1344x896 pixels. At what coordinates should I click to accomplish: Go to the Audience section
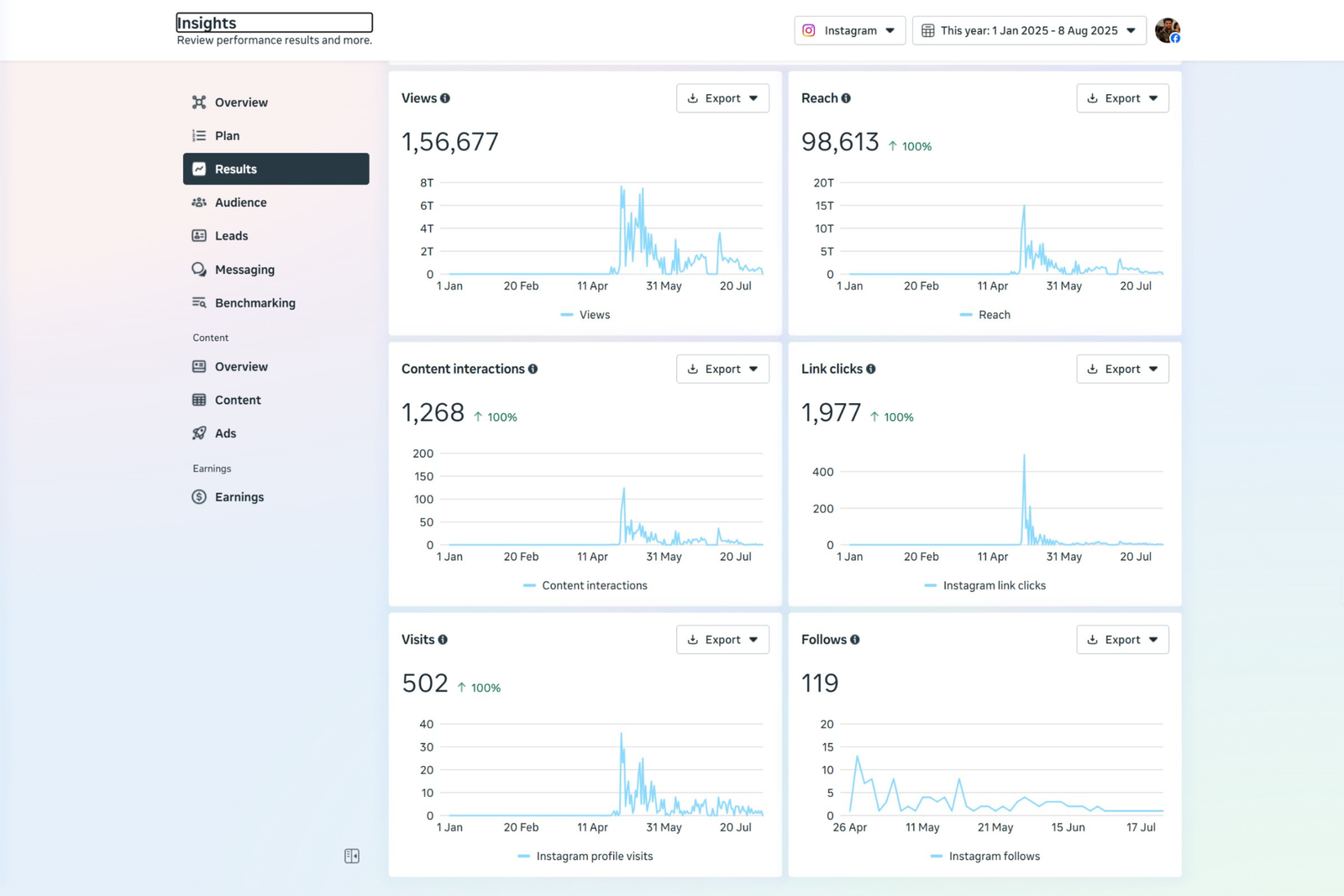[x=240, y=202]
